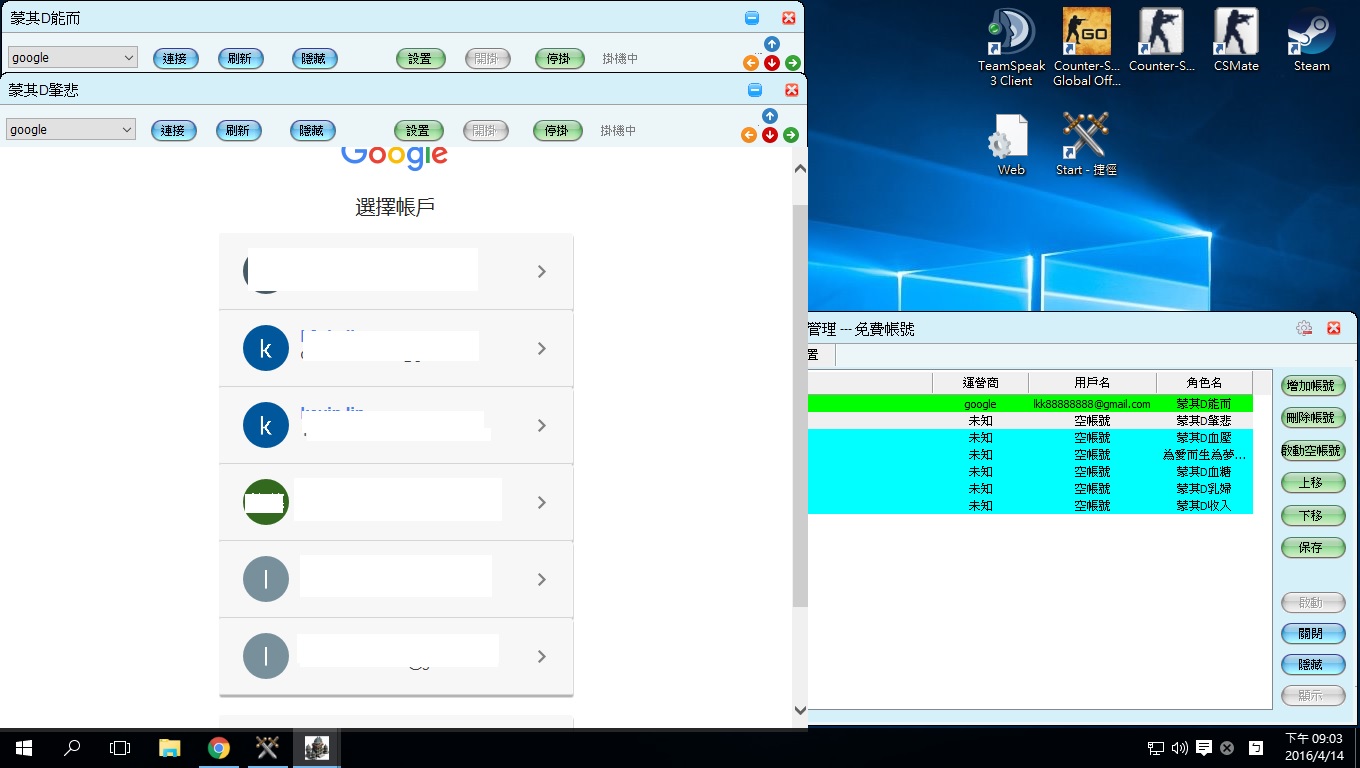This screenshot has width=1360, height=768.
Task: Click 隱藏 in 蒙其D肇悲 window
Action: coord(312,131)
